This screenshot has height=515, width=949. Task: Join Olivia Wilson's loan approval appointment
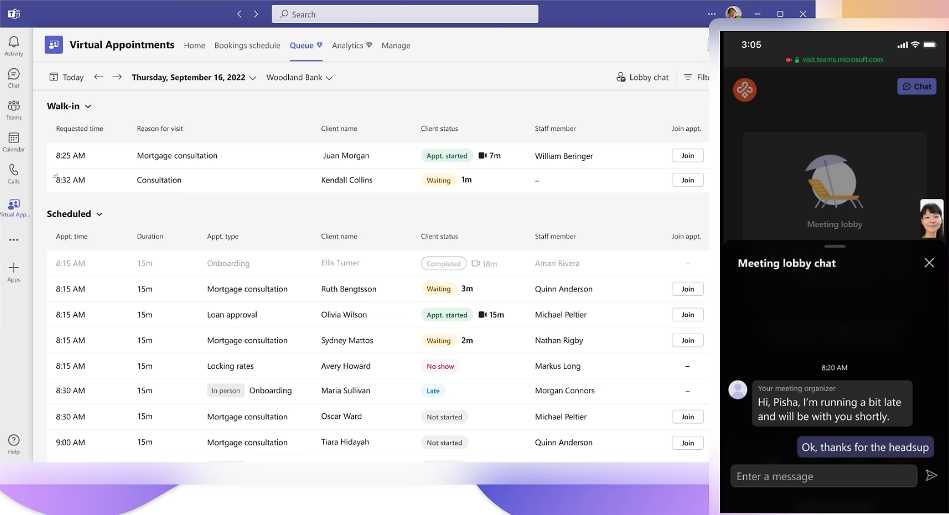pos(688,315)
